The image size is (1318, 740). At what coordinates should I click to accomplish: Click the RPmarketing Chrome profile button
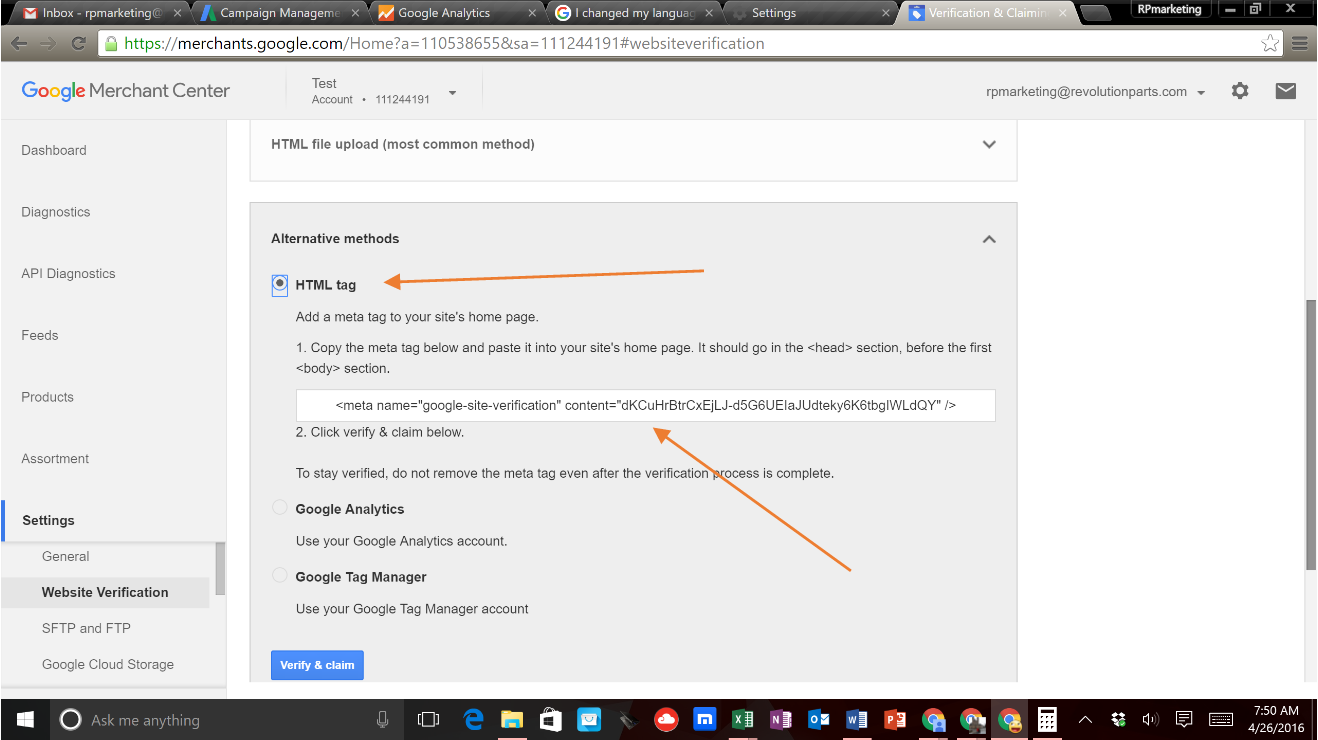click(x=1169, y=9)
